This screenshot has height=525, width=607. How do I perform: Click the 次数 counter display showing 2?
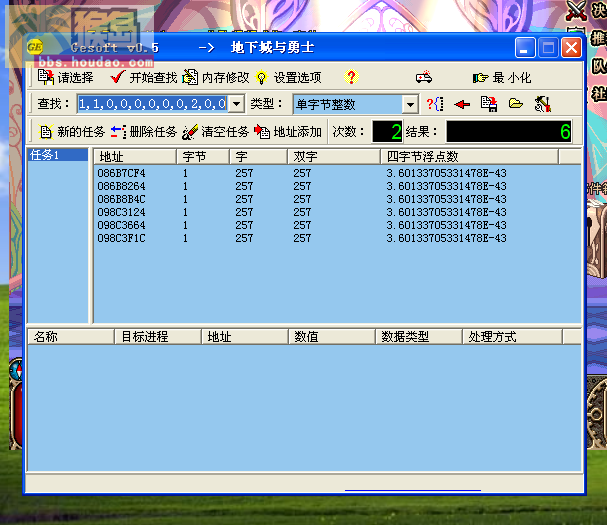tap(387, 132)
